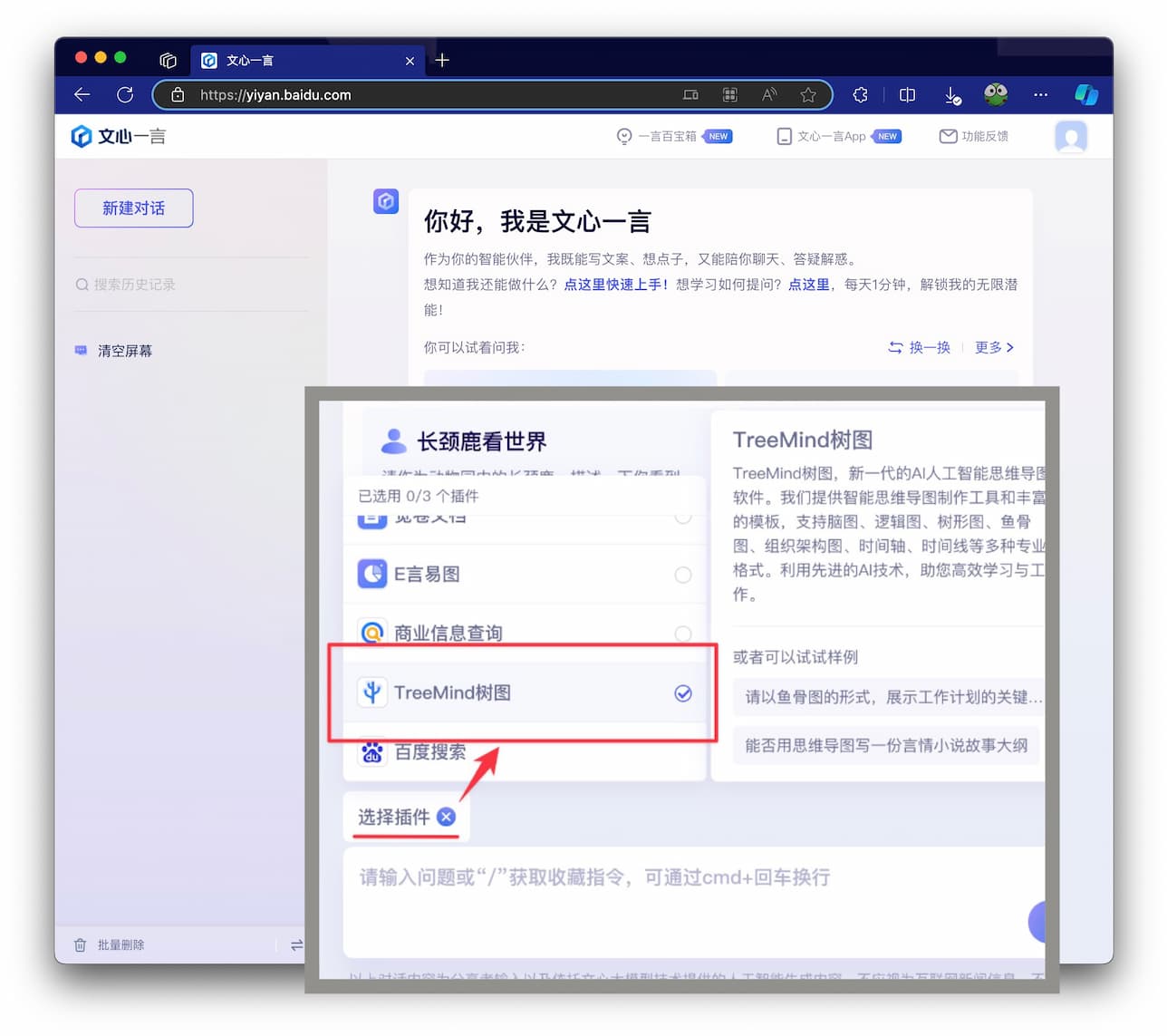Viewport: 1167px width, 1036px height.
Task: Click the 批量删除 trash button
Action: (109, 944)
